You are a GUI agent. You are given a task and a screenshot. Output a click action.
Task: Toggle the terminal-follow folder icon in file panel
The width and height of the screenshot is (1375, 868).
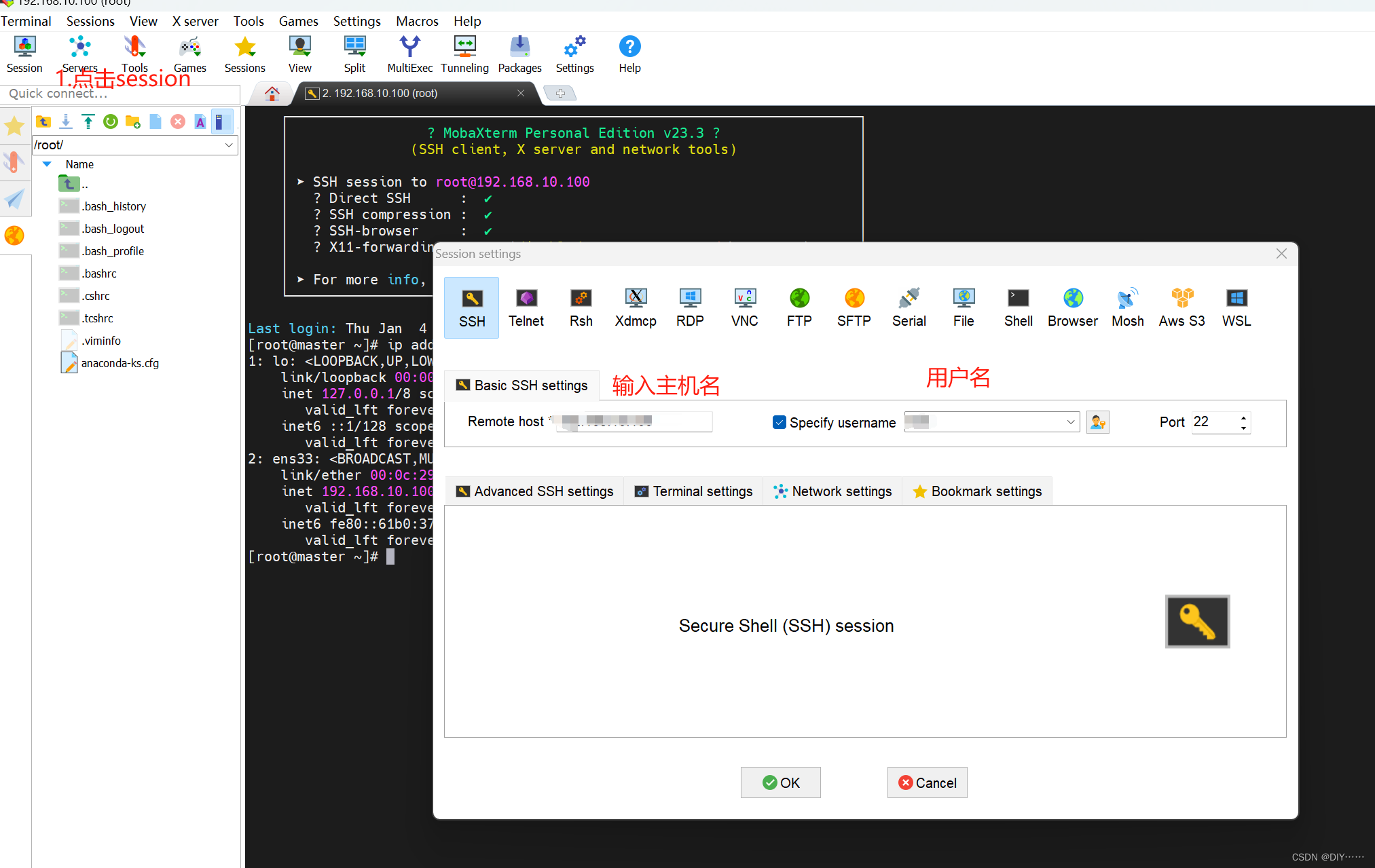point(221,122)
